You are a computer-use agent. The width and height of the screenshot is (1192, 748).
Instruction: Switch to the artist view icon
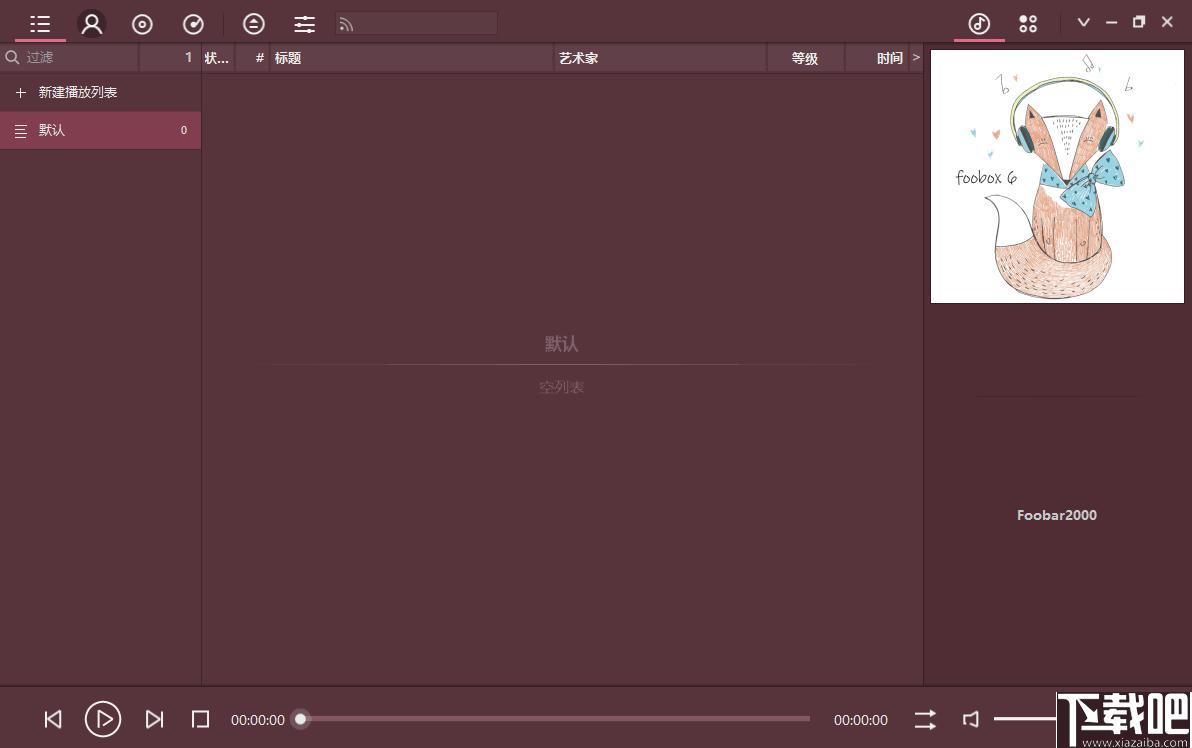pyautogui.click(x=91, y=24)
